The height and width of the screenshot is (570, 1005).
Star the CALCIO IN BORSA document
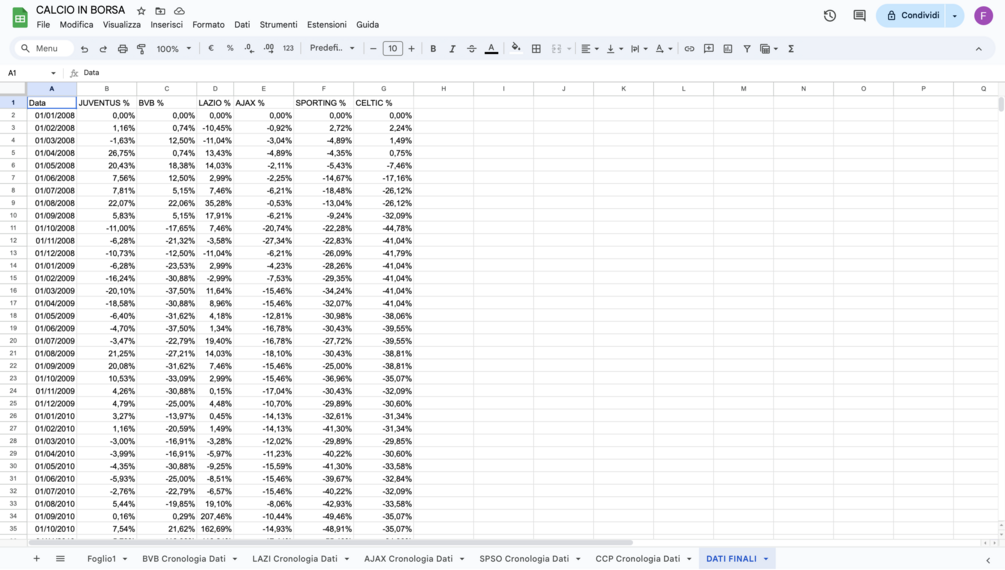click(x=141, y=11)
